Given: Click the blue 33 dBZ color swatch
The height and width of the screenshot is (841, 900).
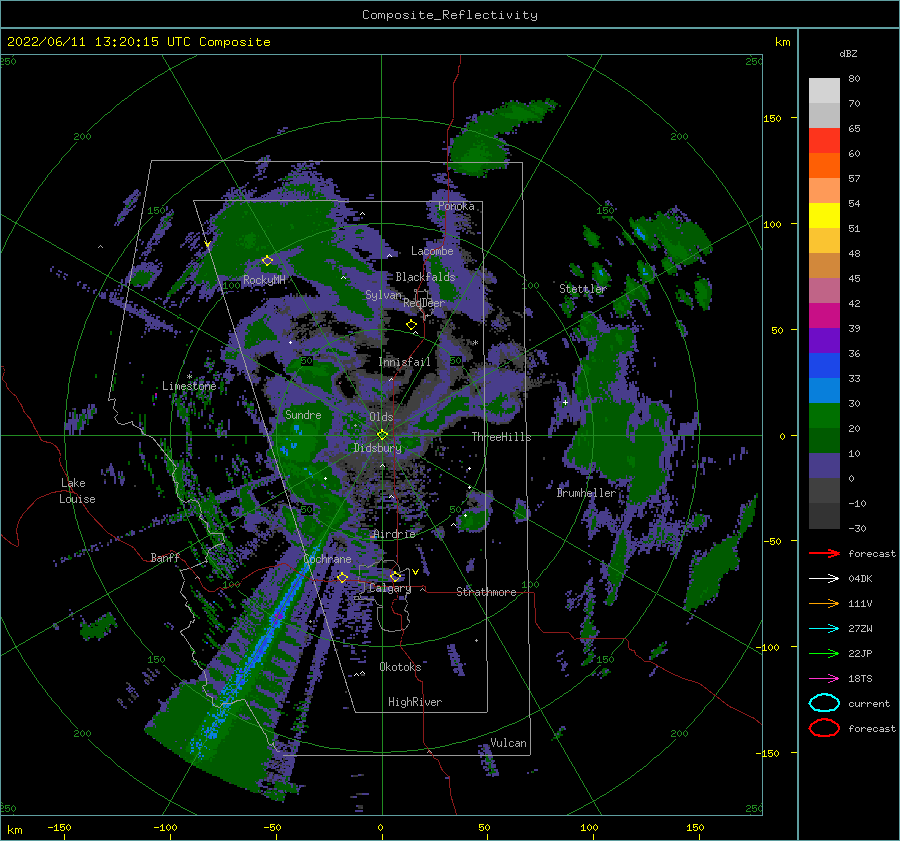Looking at the screenshot, I should 824,366.
